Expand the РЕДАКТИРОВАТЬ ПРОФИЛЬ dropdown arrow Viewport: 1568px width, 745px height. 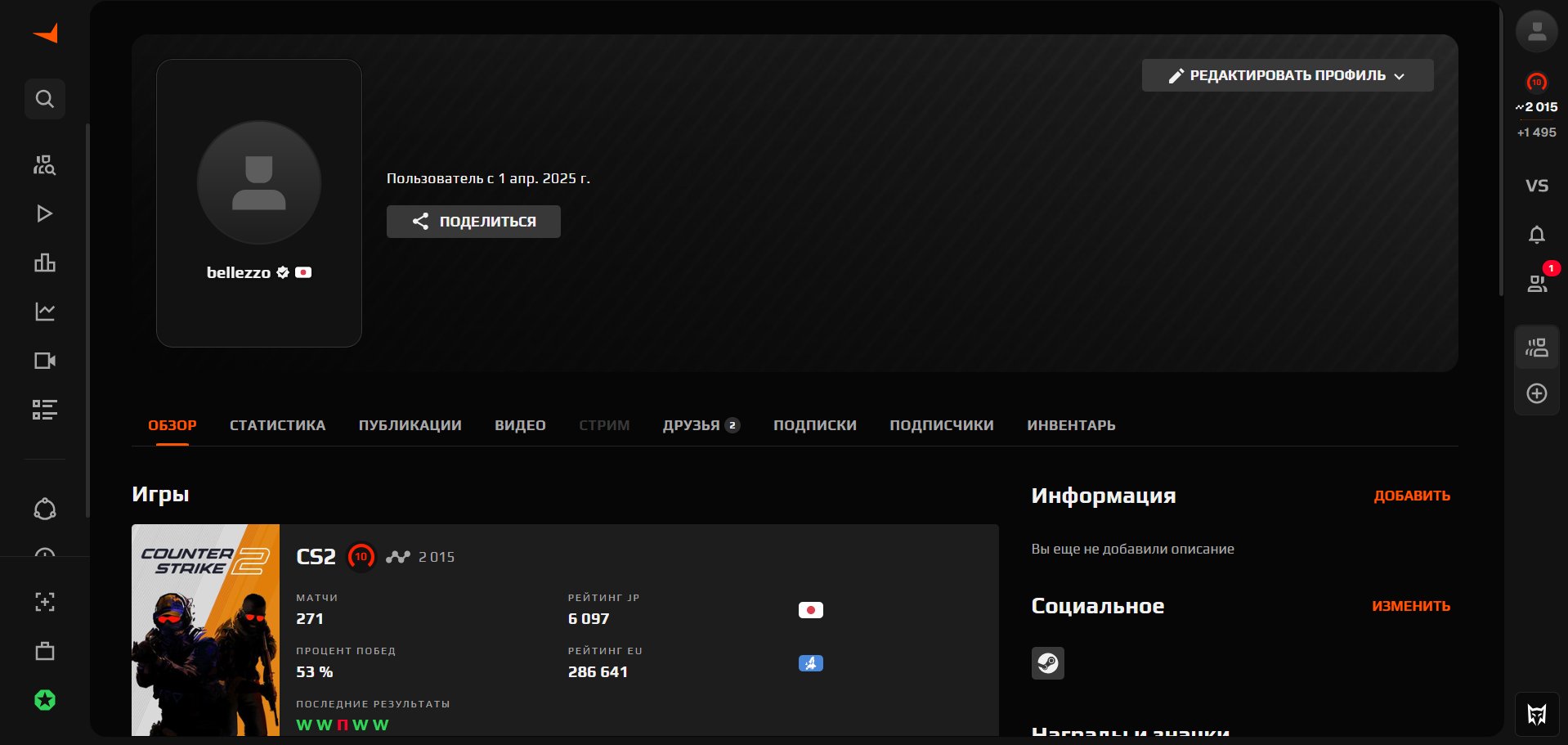coord(1400,75)
